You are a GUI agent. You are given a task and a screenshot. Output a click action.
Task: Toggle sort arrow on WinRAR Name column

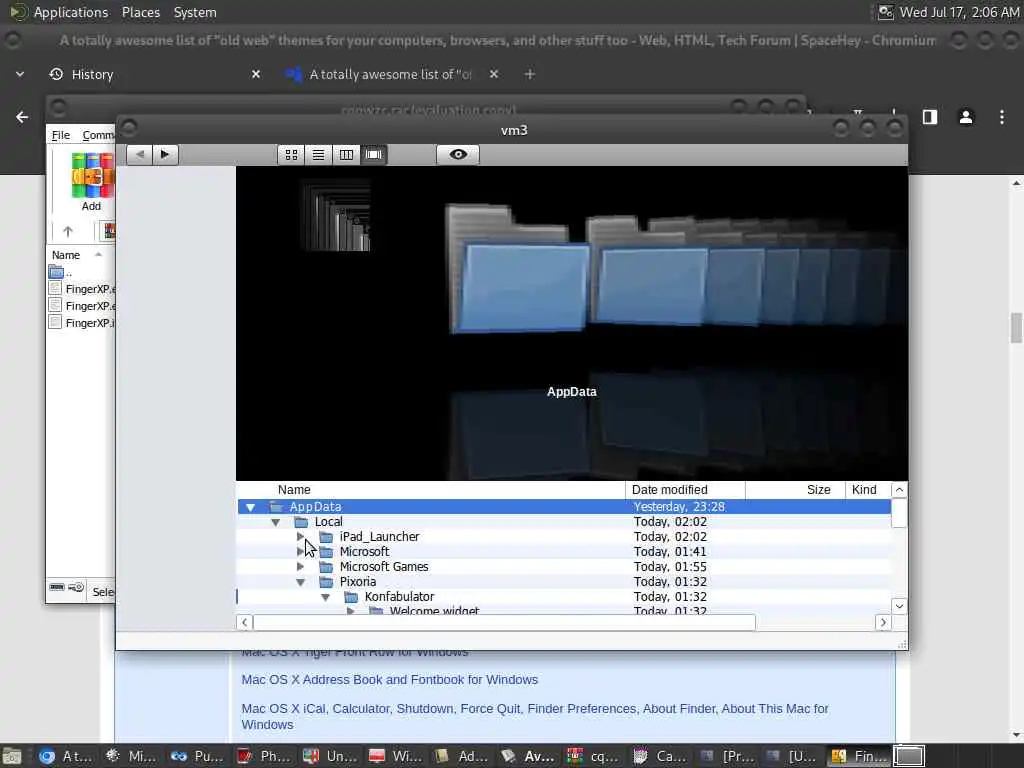coord(99,255)
